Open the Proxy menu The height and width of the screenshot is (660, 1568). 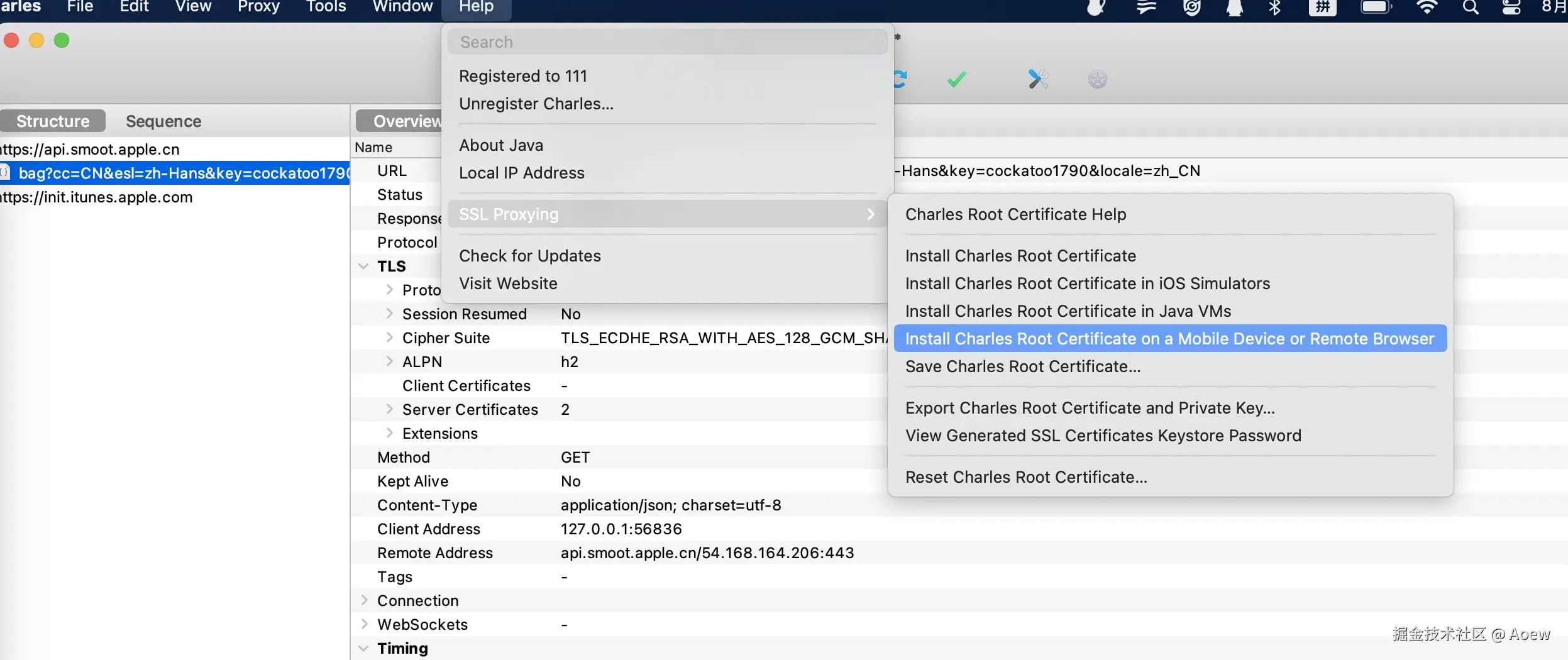[258, 7]
